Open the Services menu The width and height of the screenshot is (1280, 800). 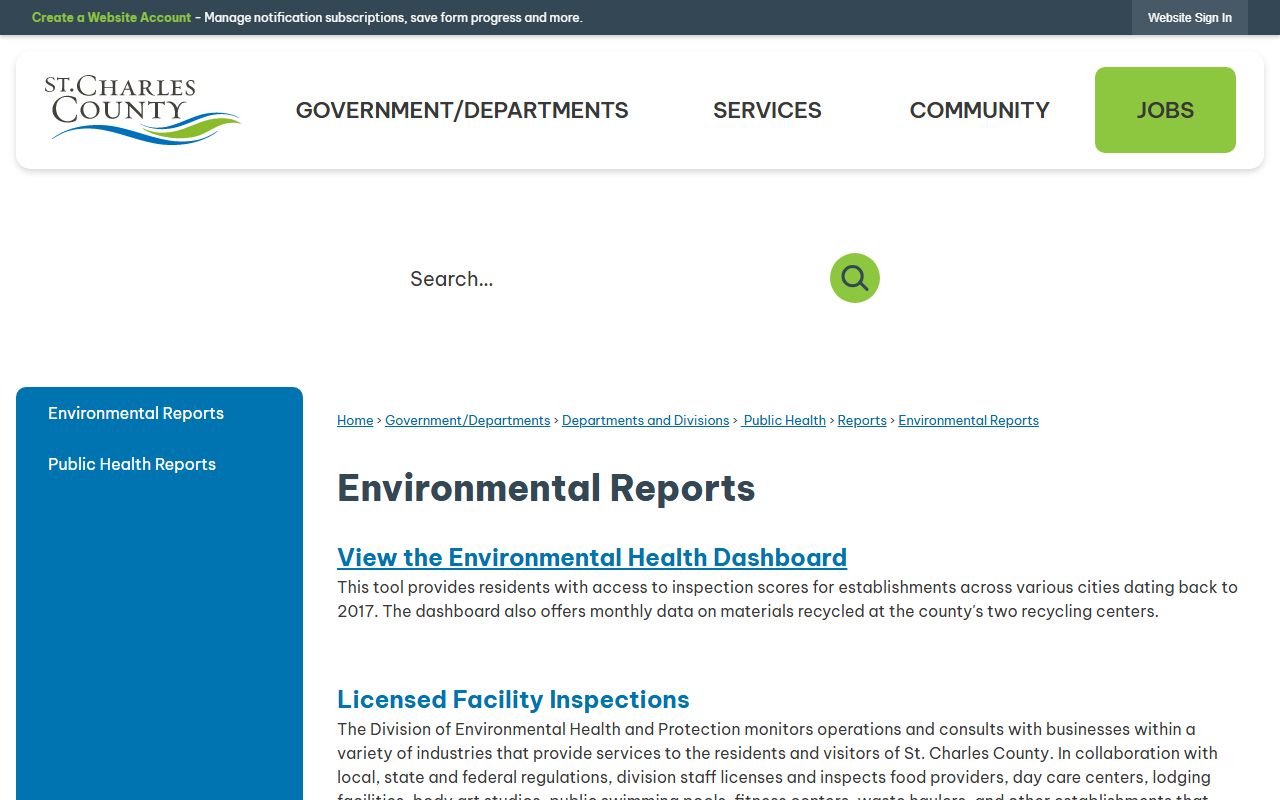[767, 110]
